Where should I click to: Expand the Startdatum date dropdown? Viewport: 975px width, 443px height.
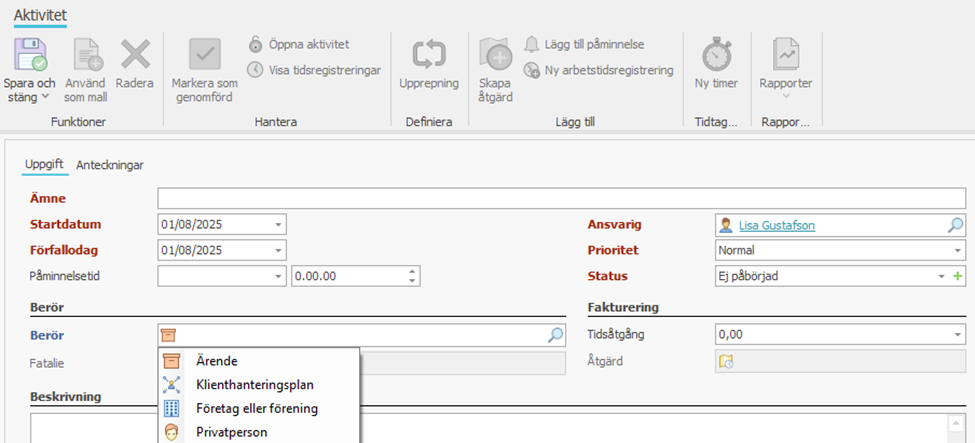tap(278, 225)
